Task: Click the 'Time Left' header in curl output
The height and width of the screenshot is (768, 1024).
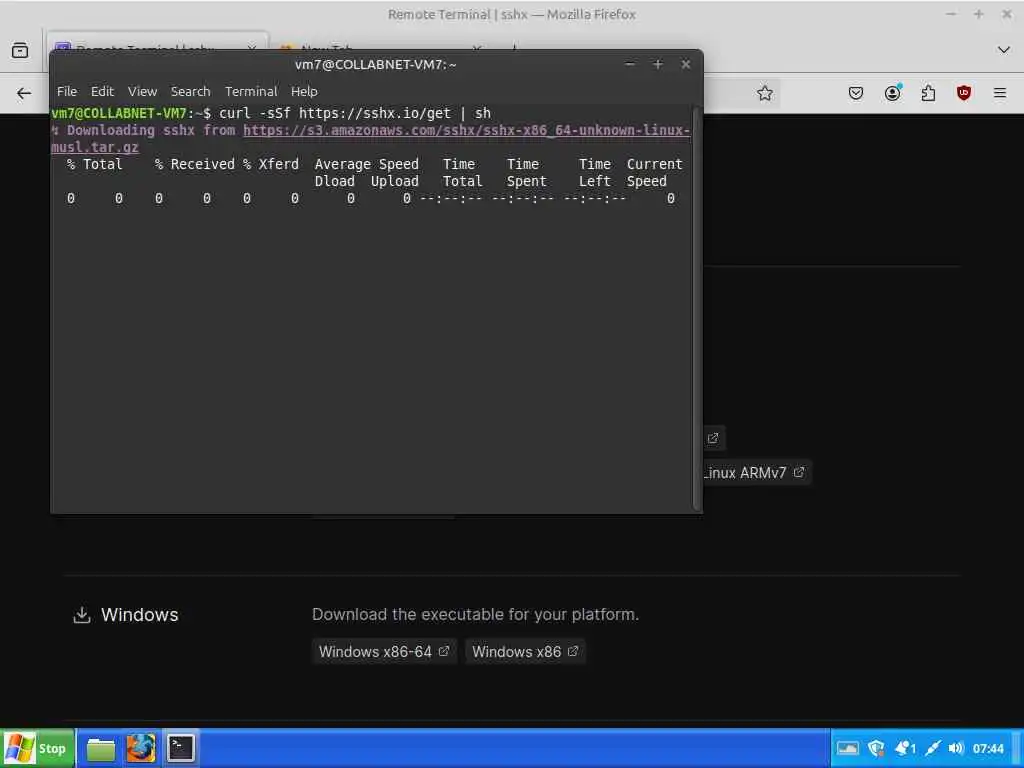Action: (595, 172)
